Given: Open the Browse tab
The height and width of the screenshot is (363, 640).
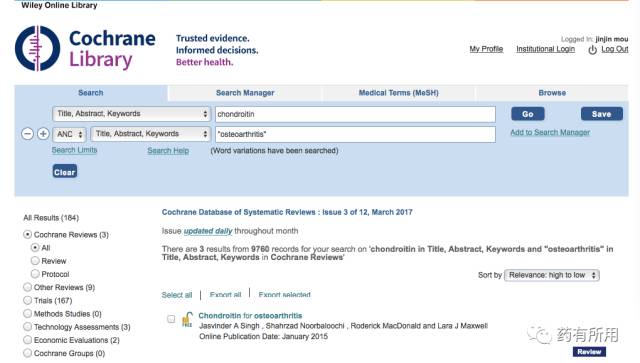Looking at the screenshot, I should 552,93.
